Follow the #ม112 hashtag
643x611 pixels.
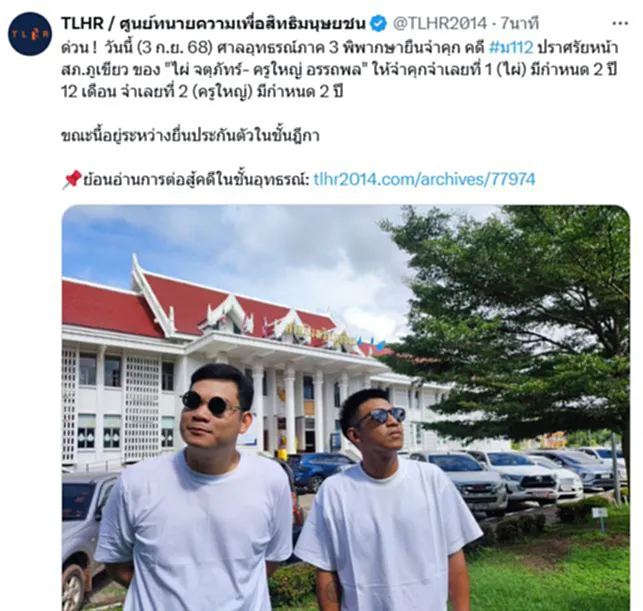[x=511, y=48]
